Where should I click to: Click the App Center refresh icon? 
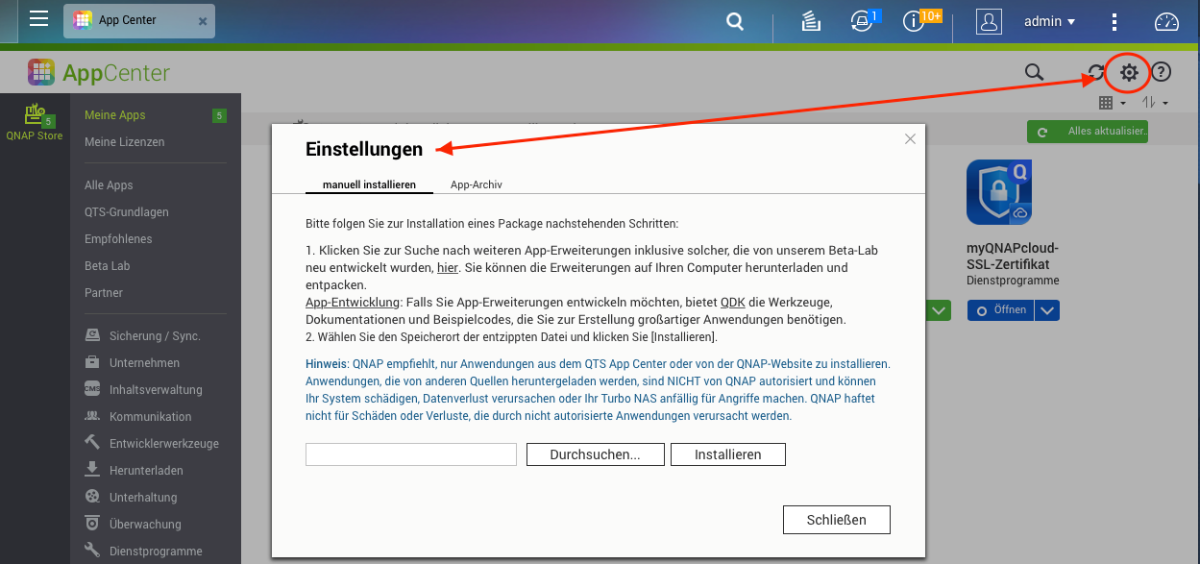click(x=1096, y=73)
